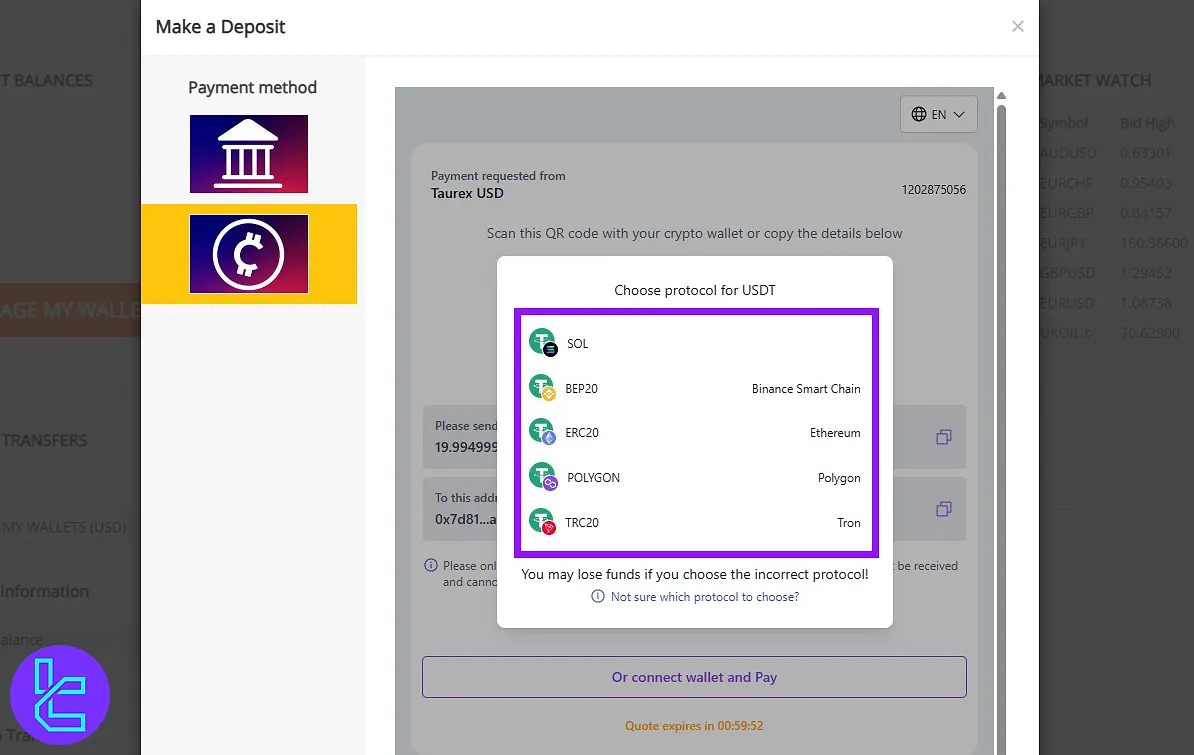The image size is (1194, 755).
Task: Copy the wallet address using copy icon
Action: [943, 508]
